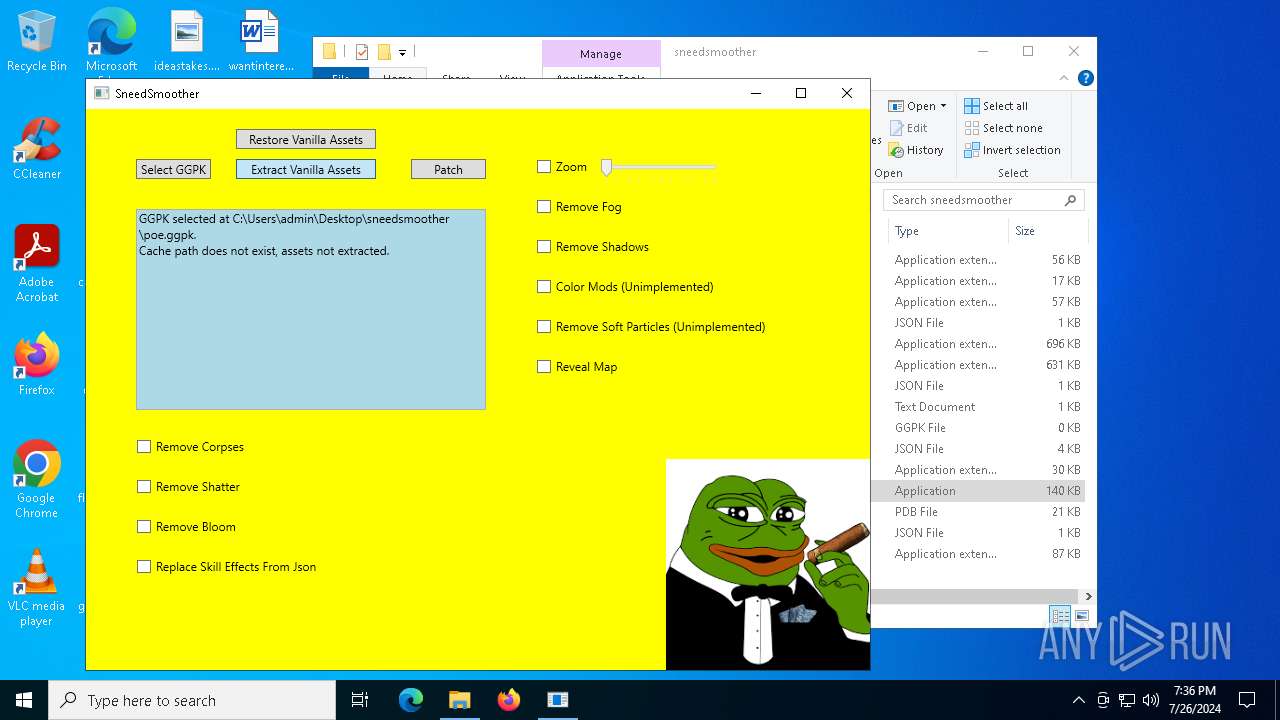
Task: Show hidden tray icons chevron
Action: (x=1078, y=700)
